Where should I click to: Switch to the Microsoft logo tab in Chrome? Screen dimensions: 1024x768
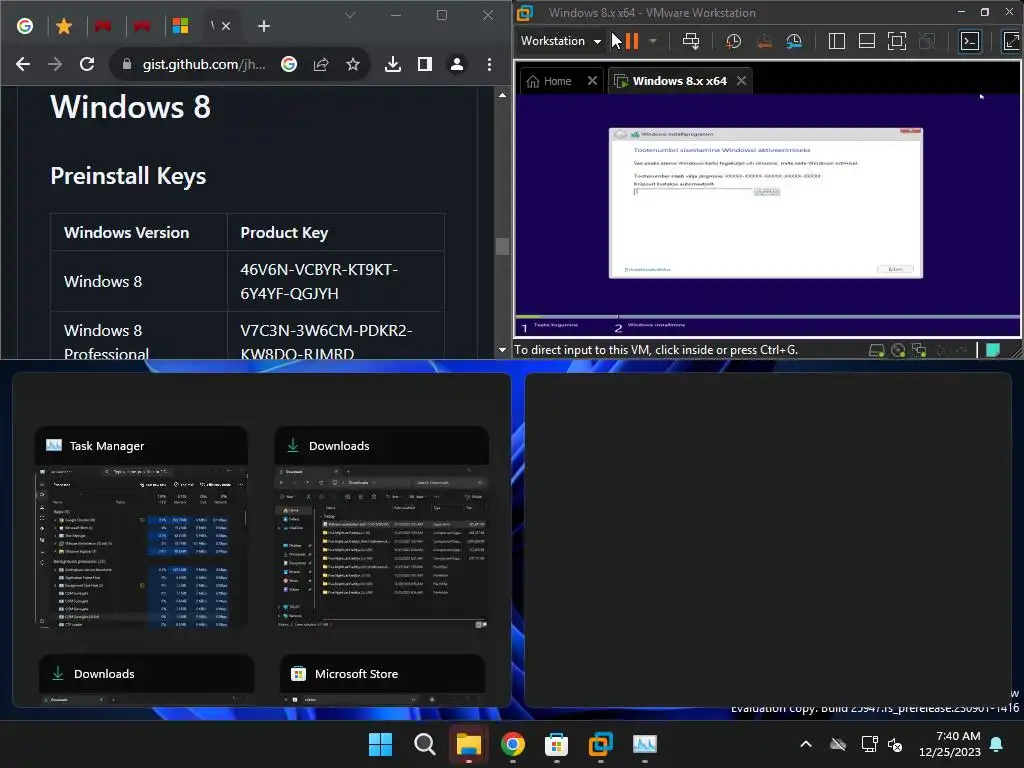pos(180,26)
